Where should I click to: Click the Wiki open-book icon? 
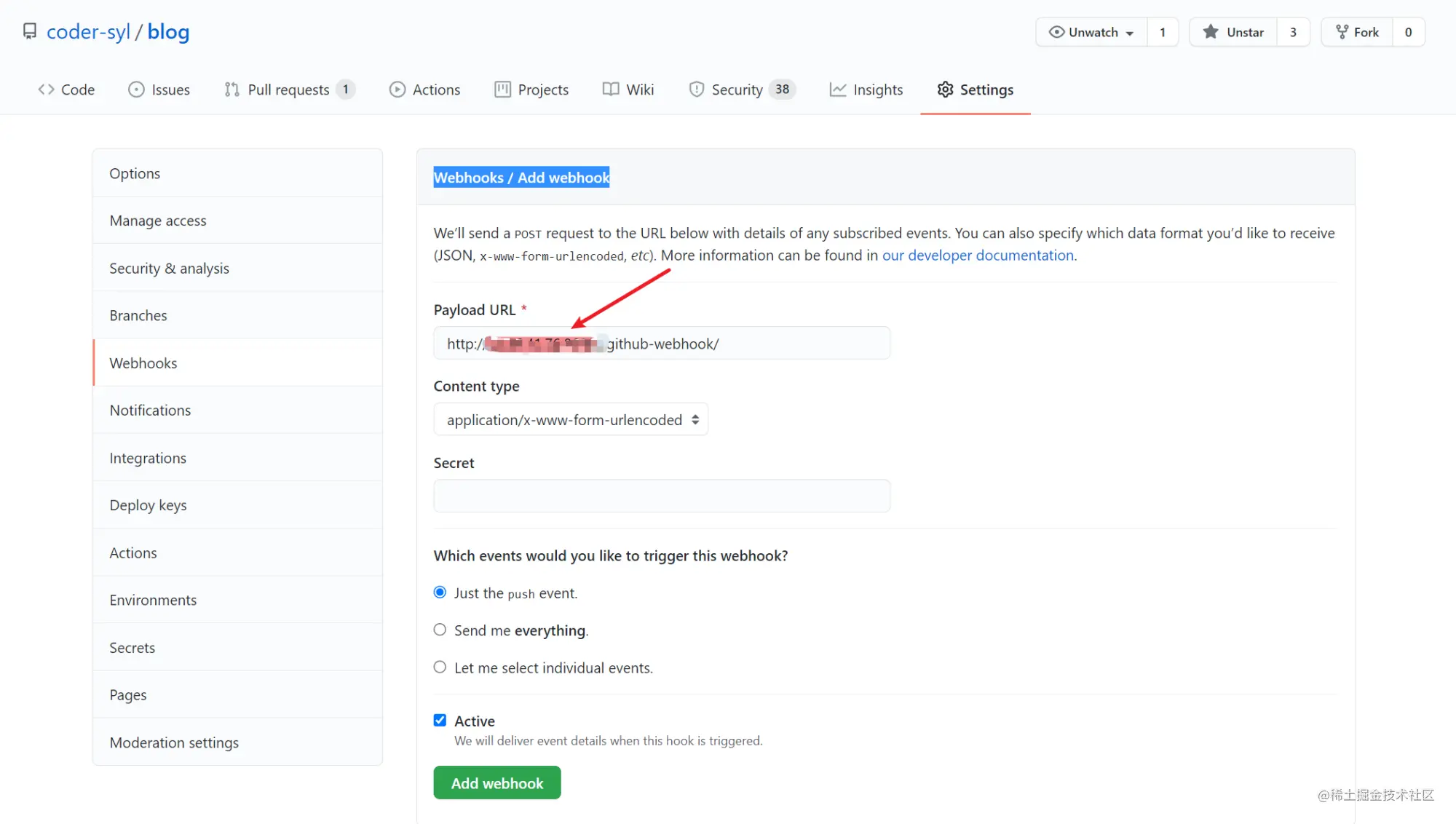pyautogui.click(x=611, y=90)
